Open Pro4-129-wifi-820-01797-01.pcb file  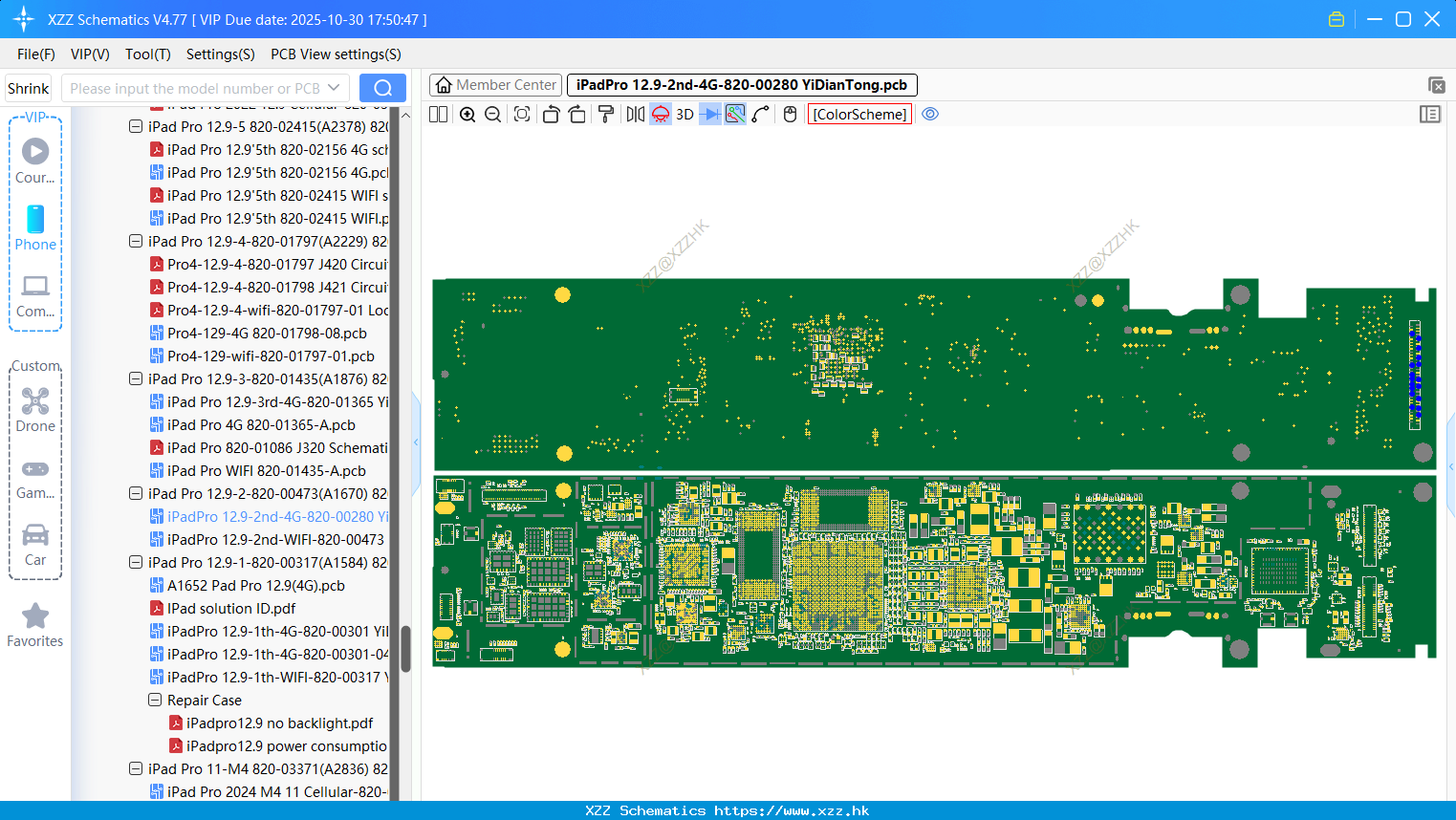(271, 356)
